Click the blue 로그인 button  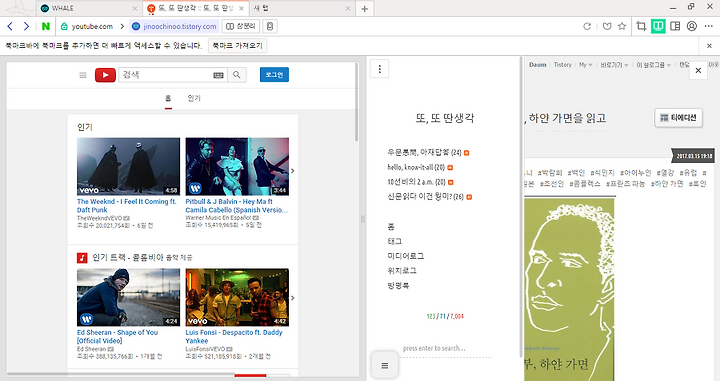(x=274, y=75)
